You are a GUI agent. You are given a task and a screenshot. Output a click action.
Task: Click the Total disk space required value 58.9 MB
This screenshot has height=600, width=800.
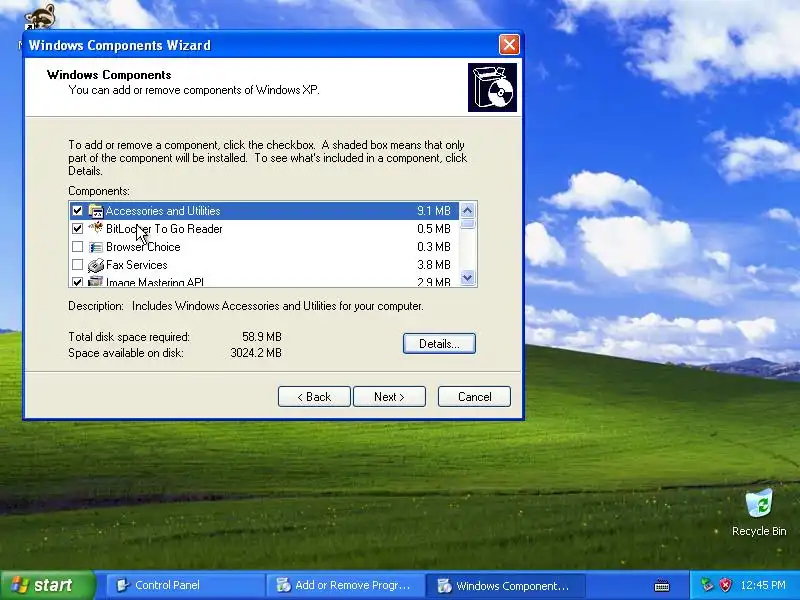(262, 337)
